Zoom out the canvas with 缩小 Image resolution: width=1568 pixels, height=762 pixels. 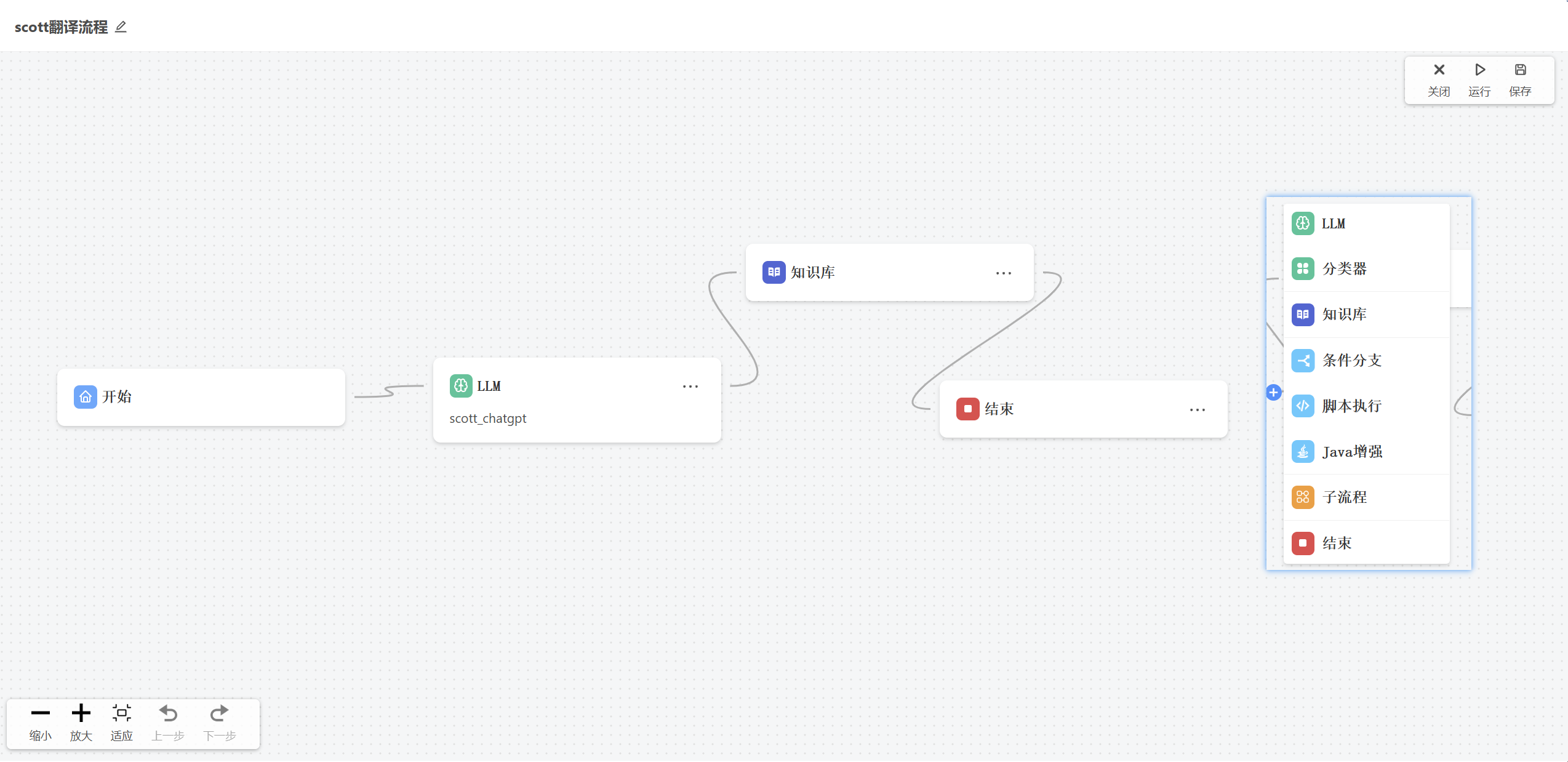point(41,723)
